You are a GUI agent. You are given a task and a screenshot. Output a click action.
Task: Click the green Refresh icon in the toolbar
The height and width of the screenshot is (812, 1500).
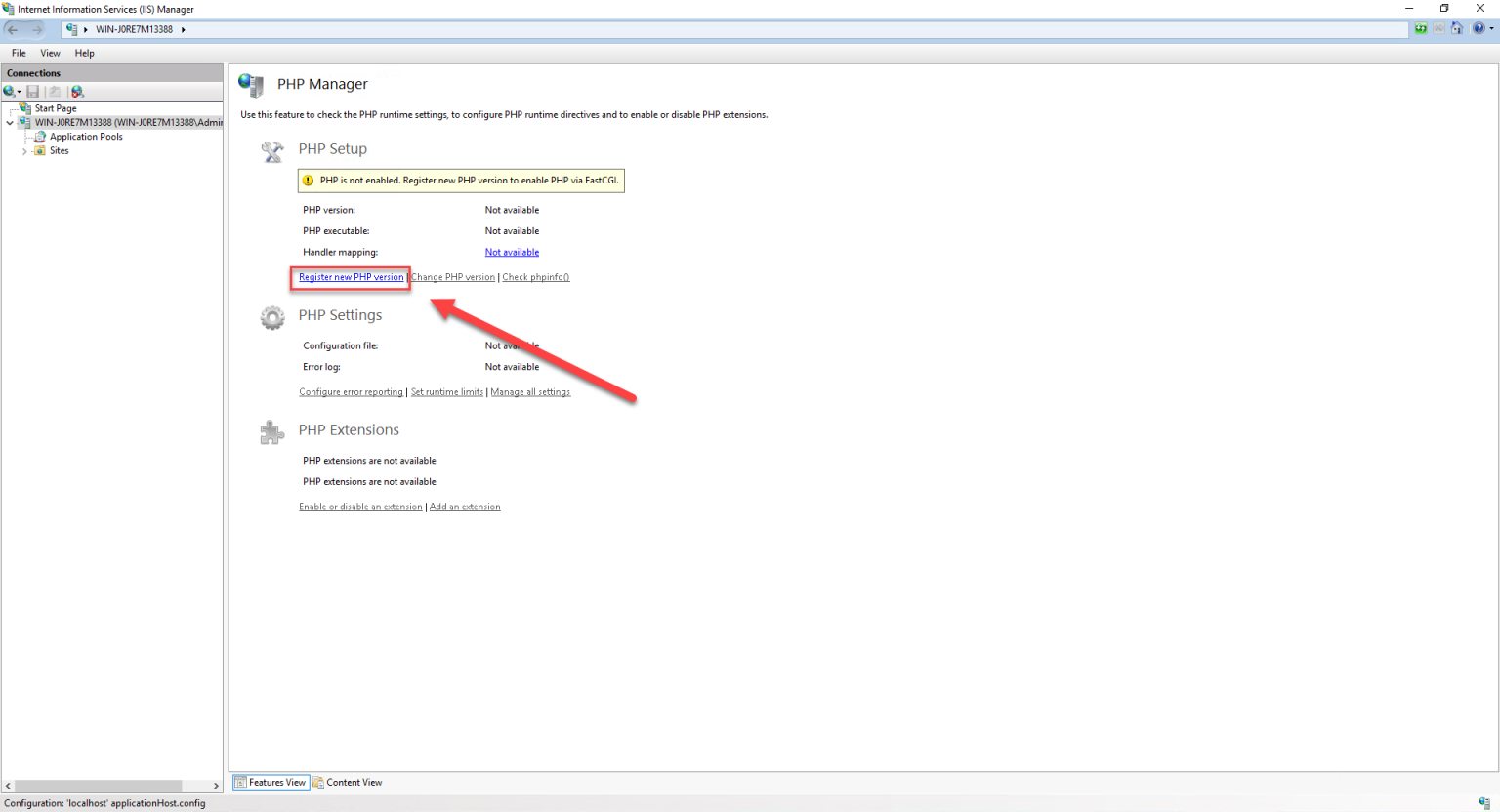pyautogui.click(x=1421, y=28)
